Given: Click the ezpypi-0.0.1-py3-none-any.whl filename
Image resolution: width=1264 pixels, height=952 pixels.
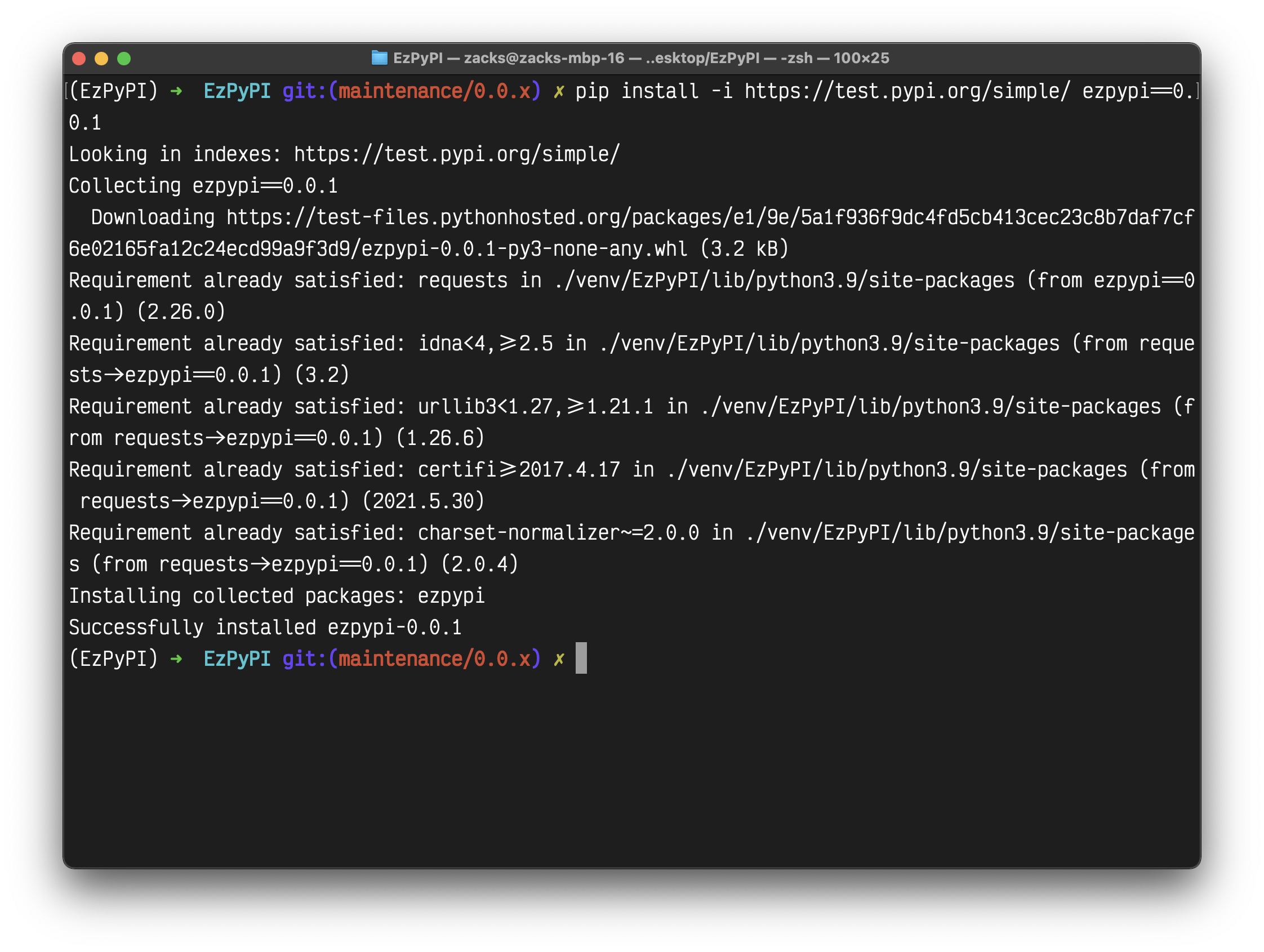Looking at the screenshot, I should pyautogui.click(x=523, y=249).
